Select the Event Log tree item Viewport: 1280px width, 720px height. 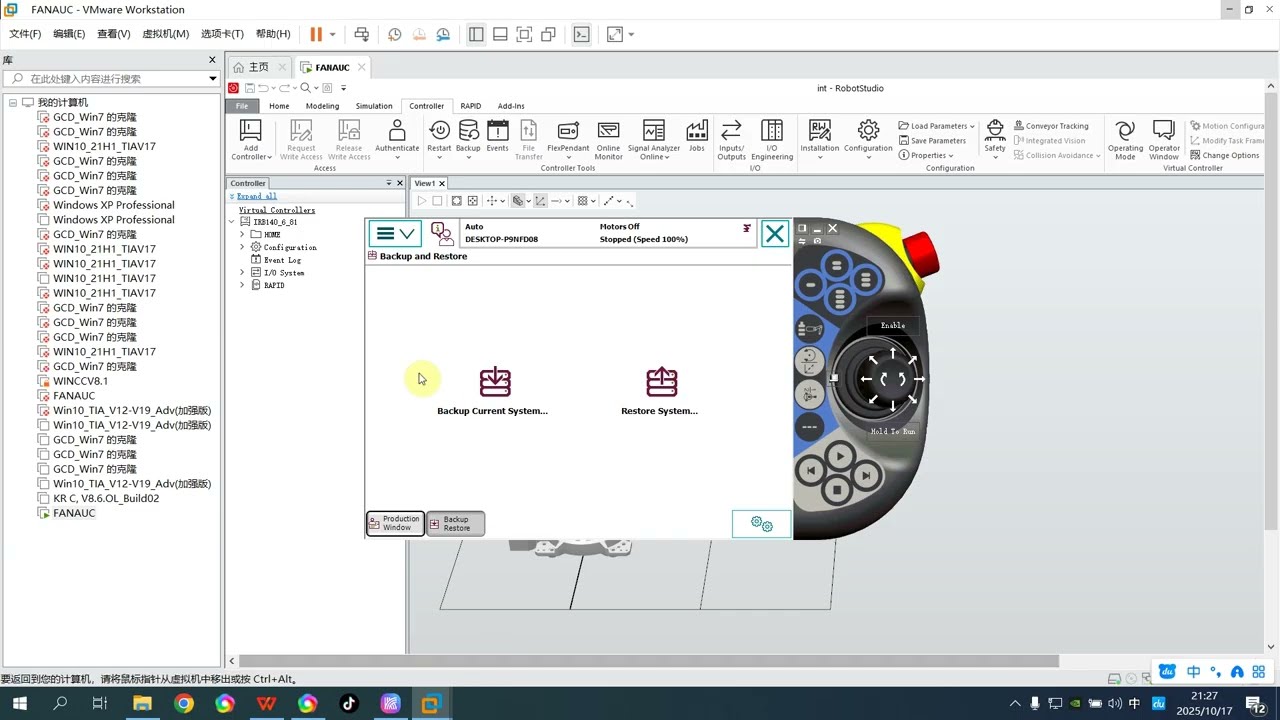[x=276, y=260]
